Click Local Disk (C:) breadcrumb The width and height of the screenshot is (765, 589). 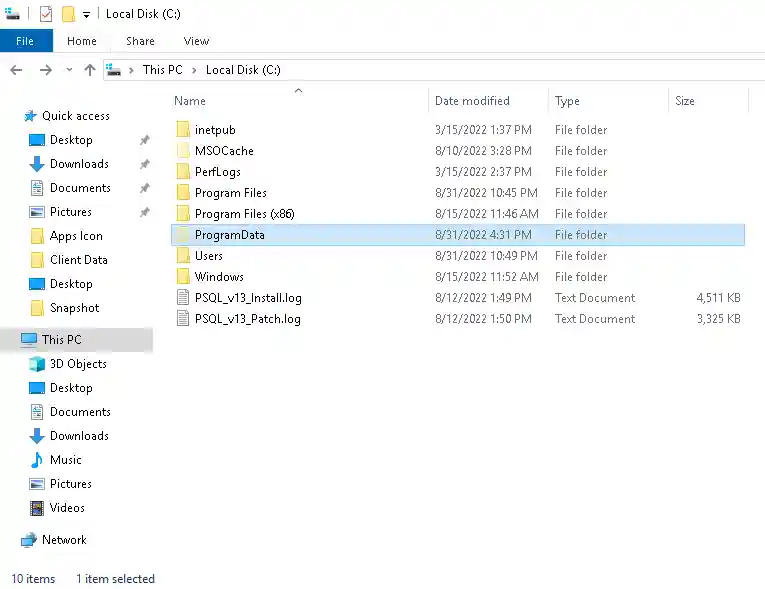(243, 70)
